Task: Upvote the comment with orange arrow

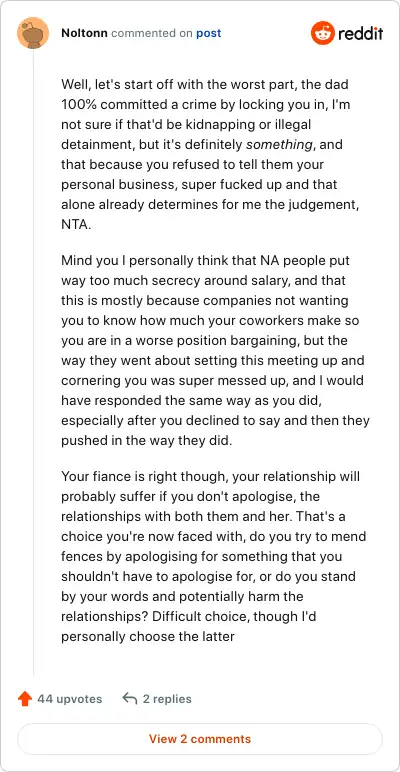Action: click(x=25, y=699)
